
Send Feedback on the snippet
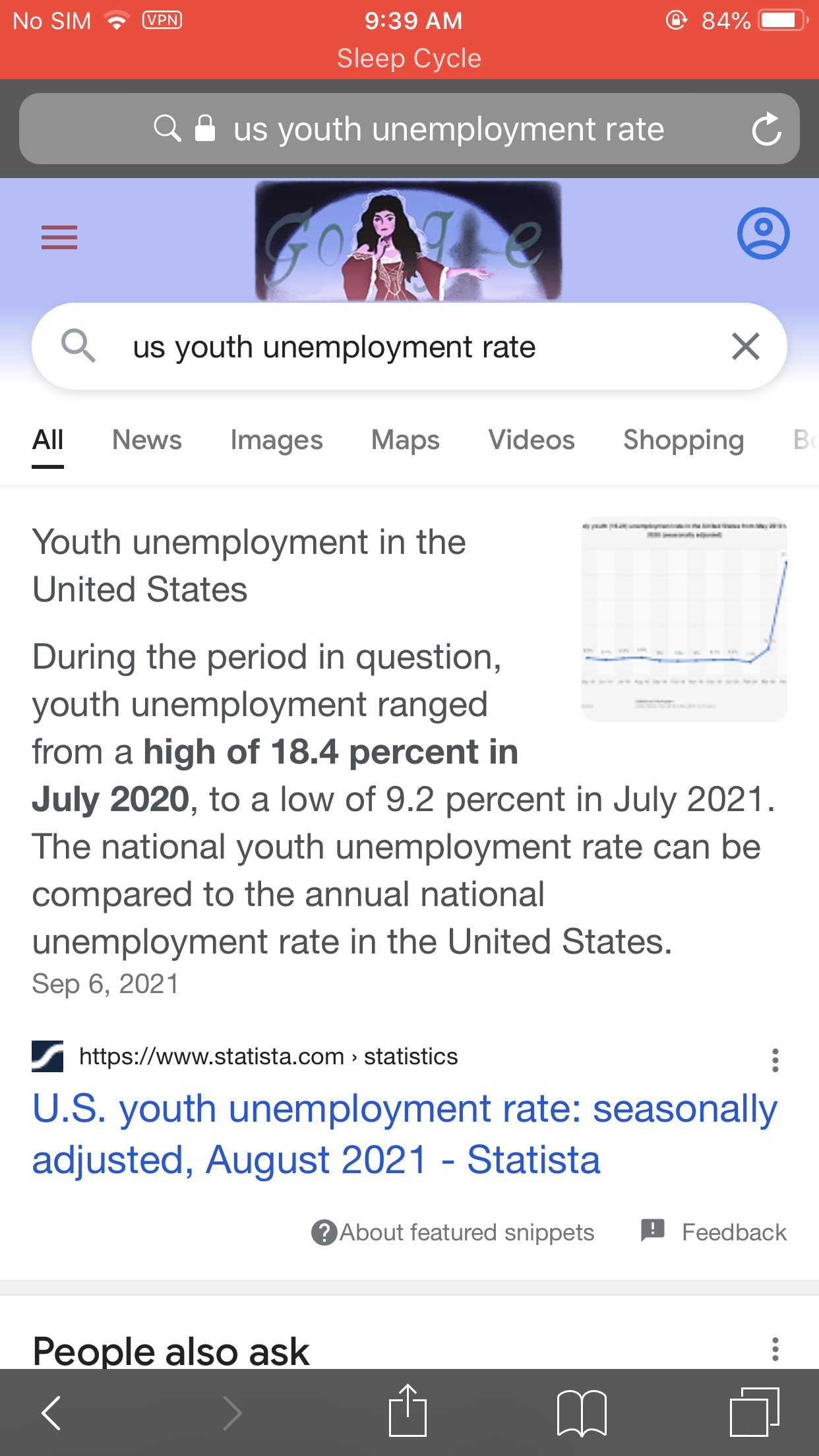pos(714,1232)
